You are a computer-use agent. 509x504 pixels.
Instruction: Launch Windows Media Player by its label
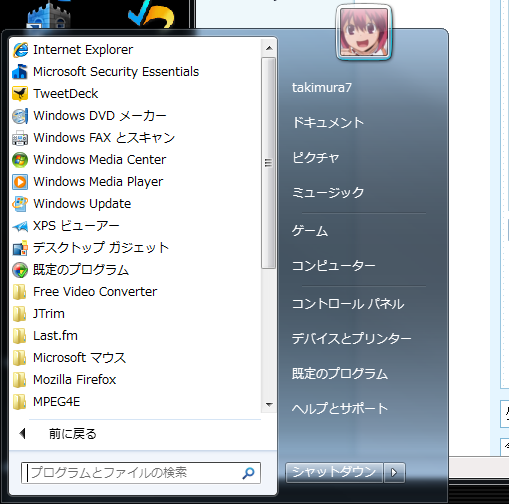98,182
